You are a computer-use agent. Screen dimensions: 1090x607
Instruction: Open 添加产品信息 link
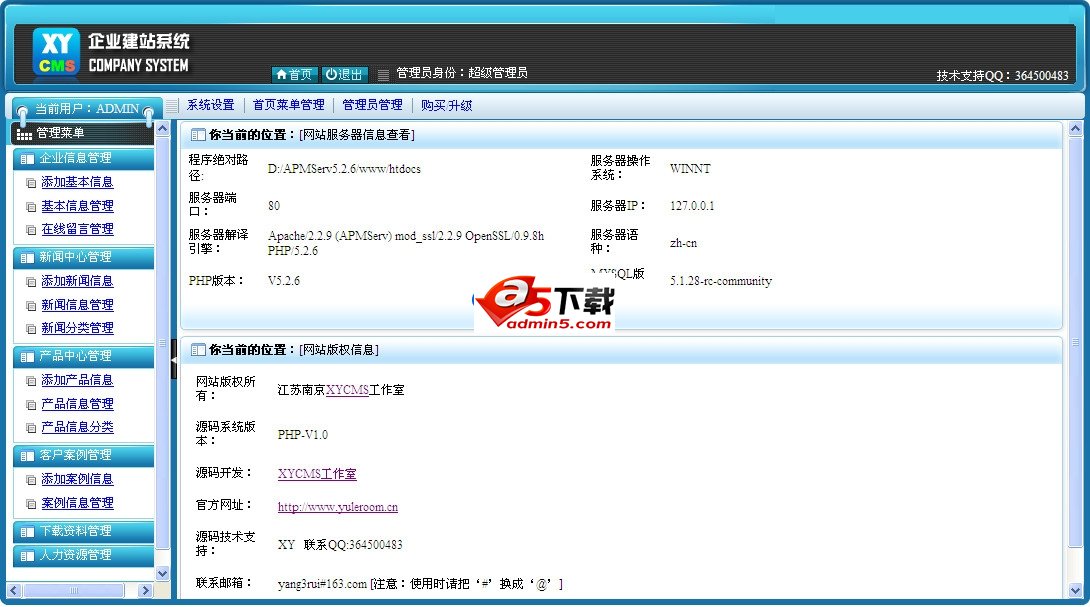77,380
